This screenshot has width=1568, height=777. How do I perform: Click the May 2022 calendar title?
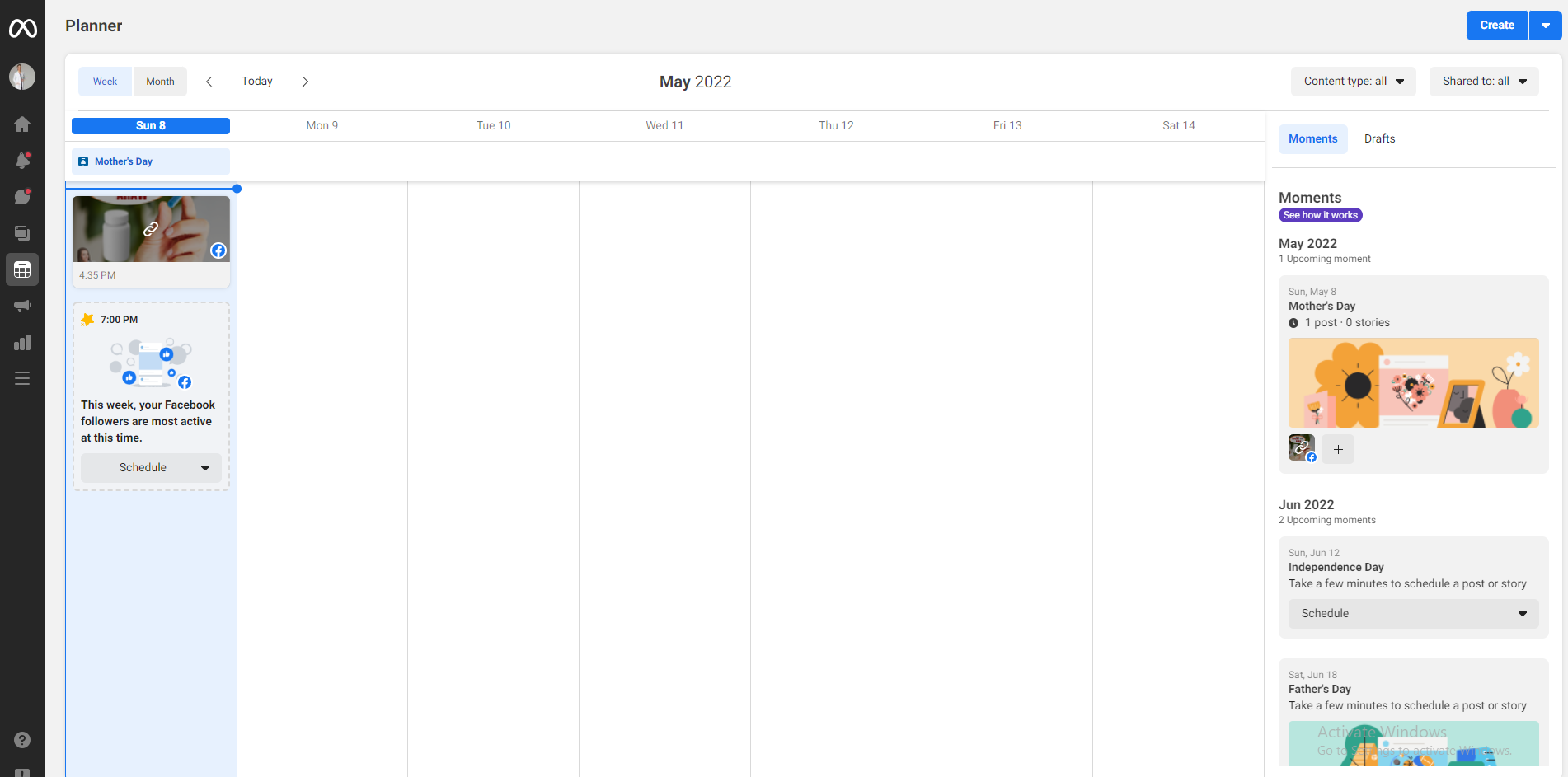click(696, 82)
